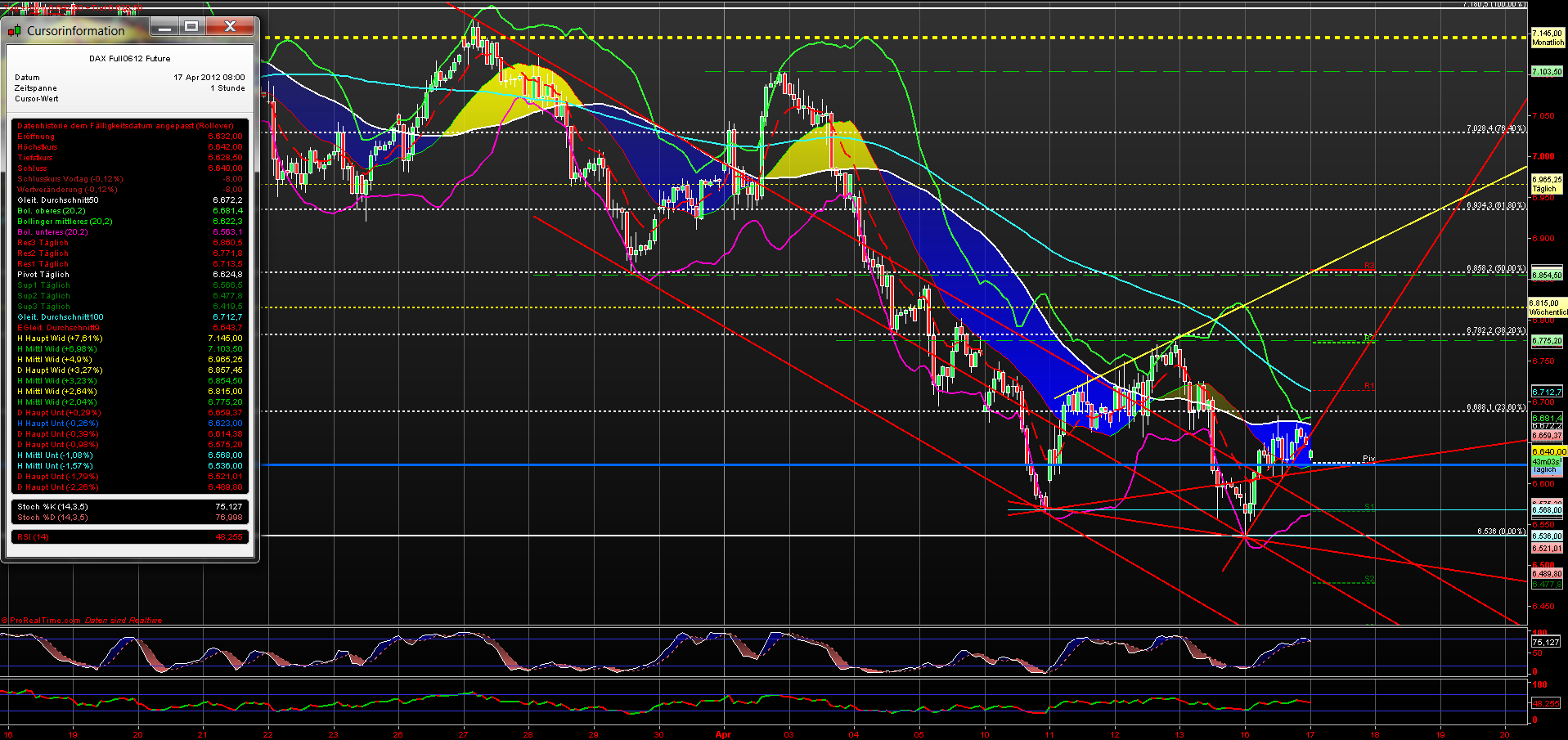
Task: Select the 11 date label on time axis
Action: (x=1049, y=734)
